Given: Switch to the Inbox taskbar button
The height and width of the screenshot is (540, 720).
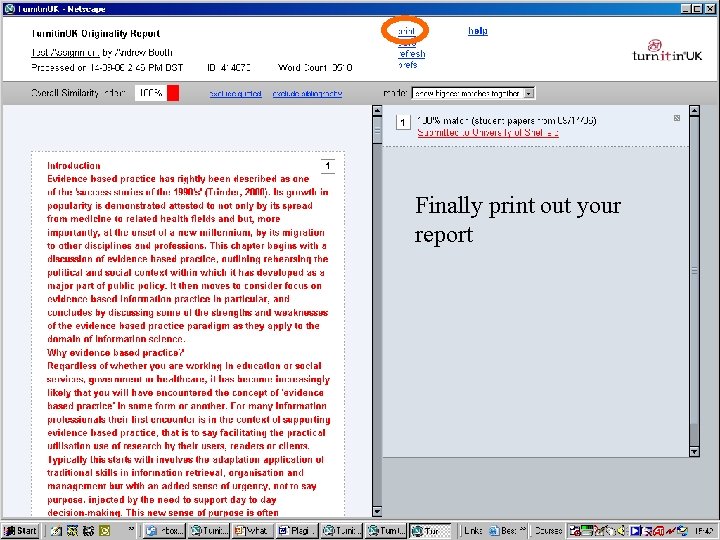Looking at the screenshot, I should coord(165,531).
